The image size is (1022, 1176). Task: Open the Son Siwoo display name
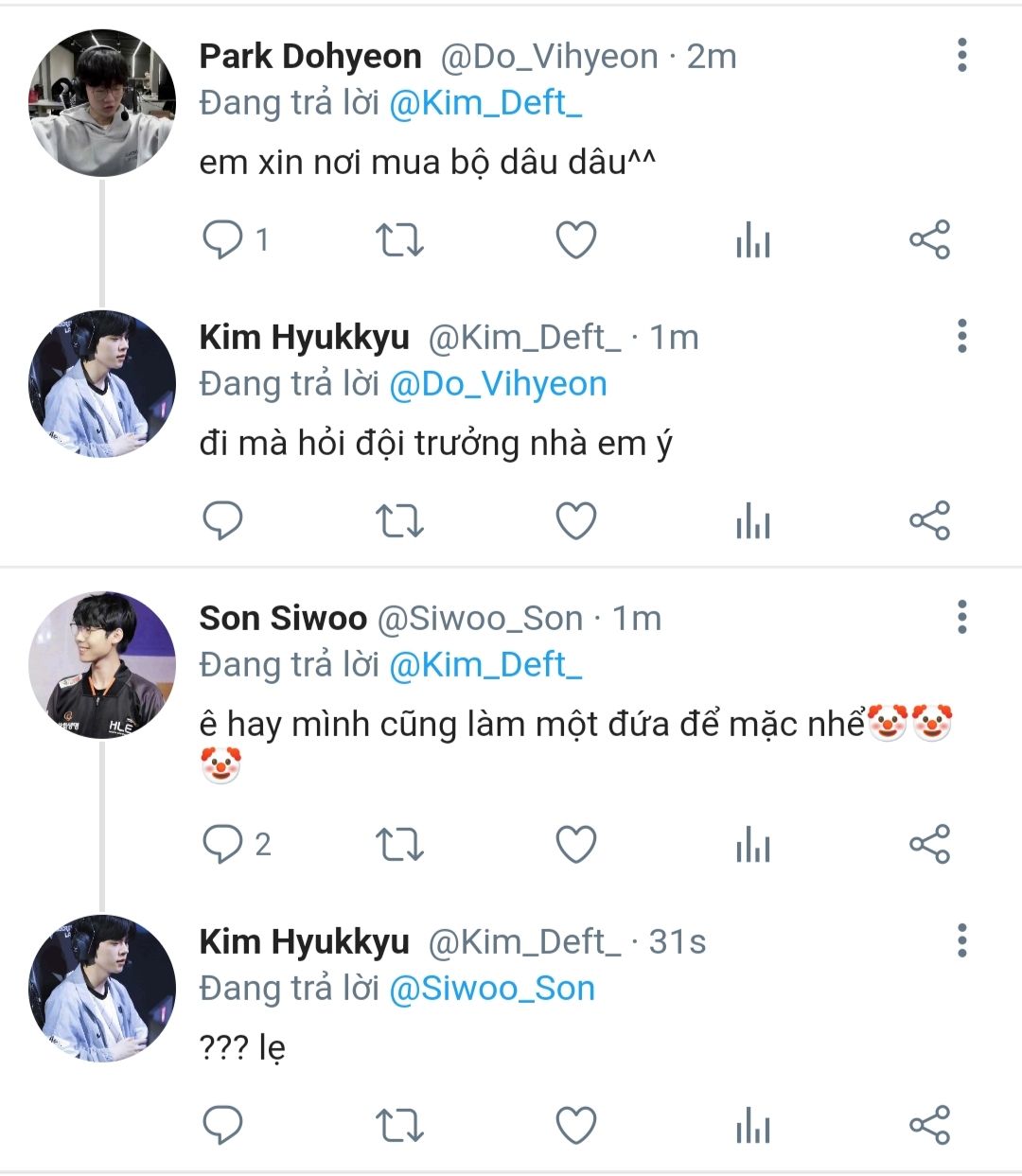[282, 619]
